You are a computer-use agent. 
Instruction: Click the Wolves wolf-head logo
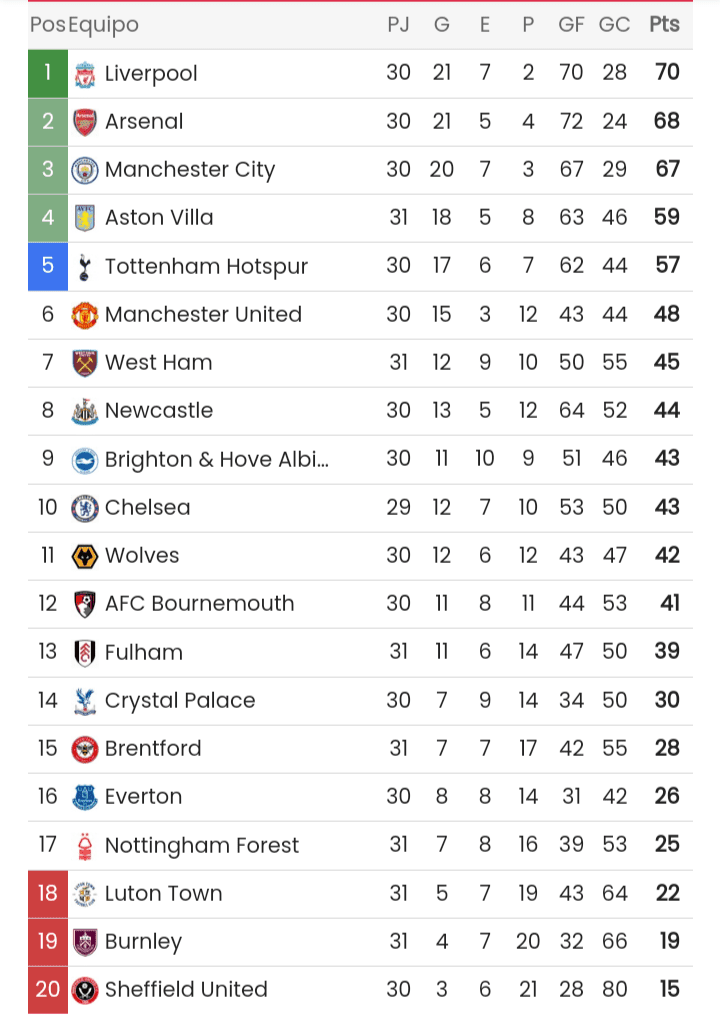[84, 556]
